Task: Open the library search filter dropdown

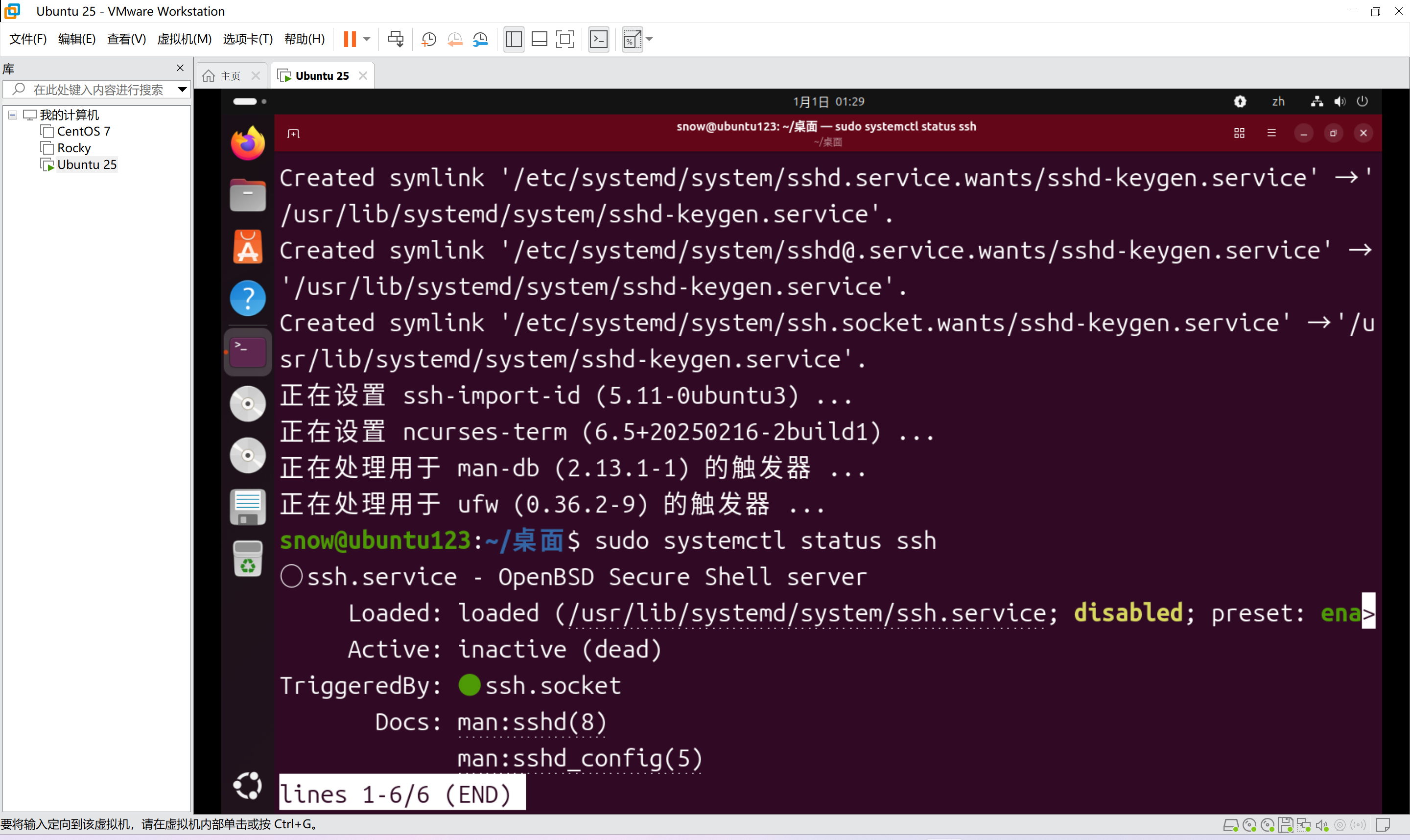Action: 182,90
